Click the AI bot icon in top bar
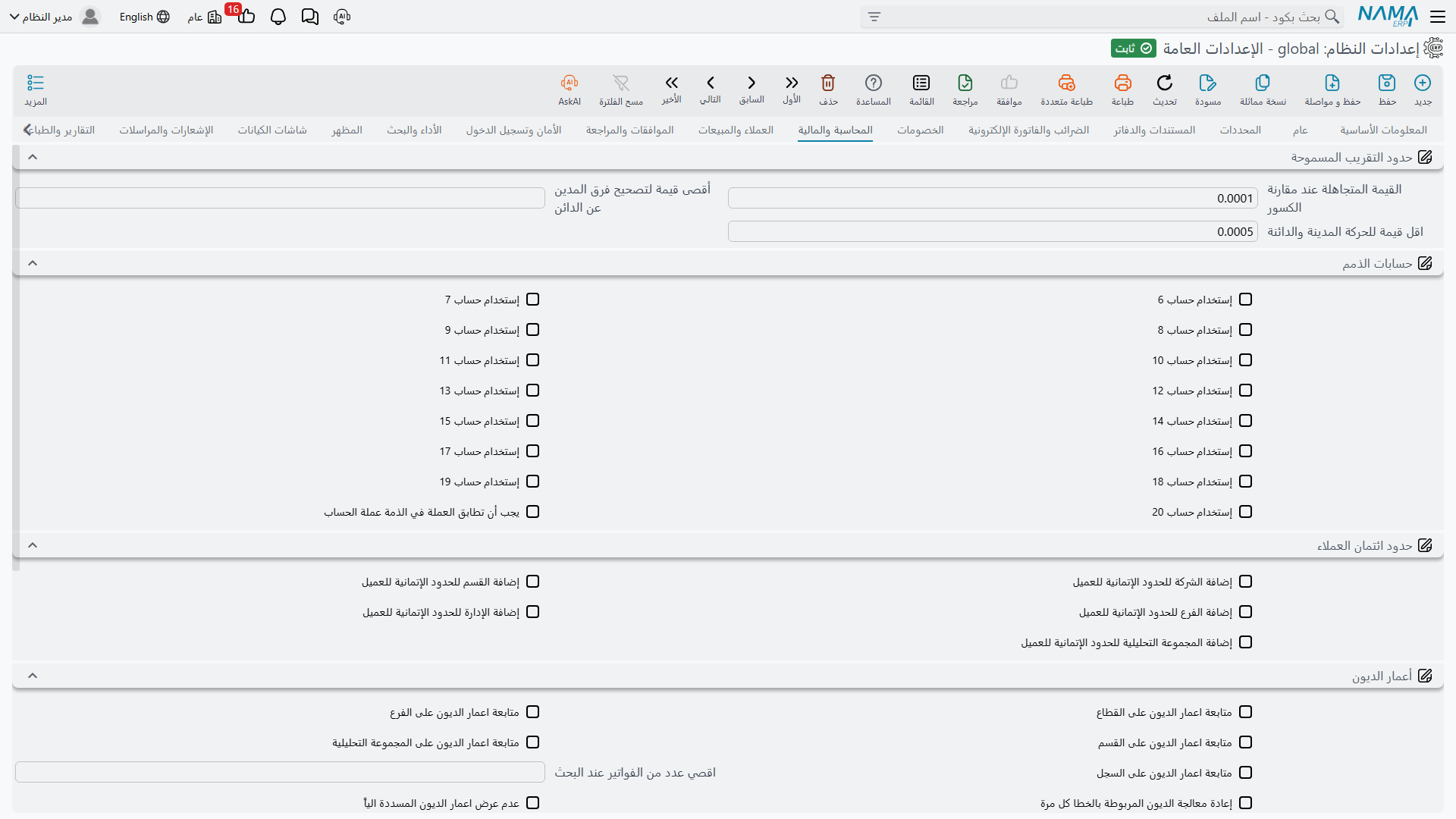Screen dimensions: 1456x819 [342, 17]
